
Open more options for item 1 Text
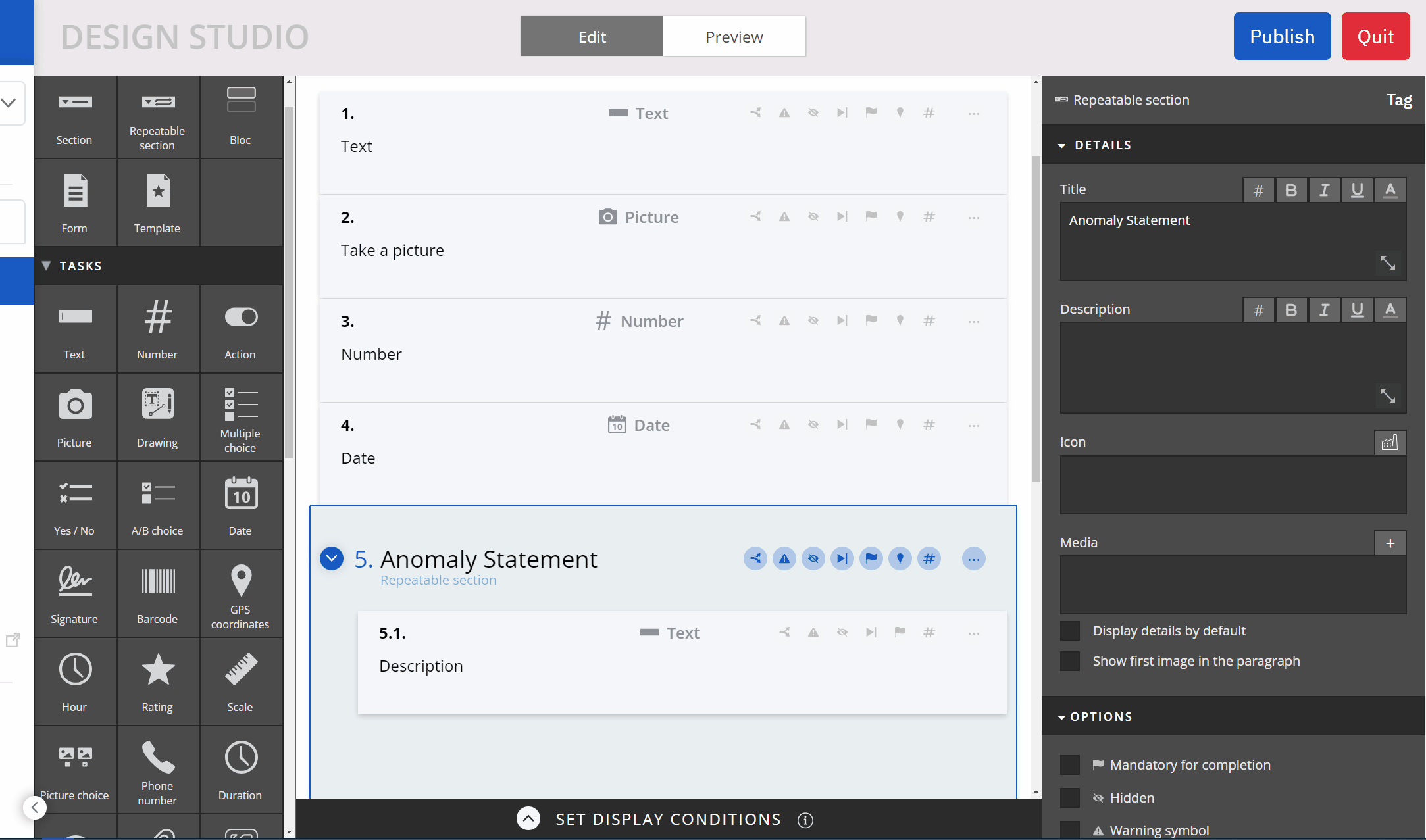click(974, 114)
